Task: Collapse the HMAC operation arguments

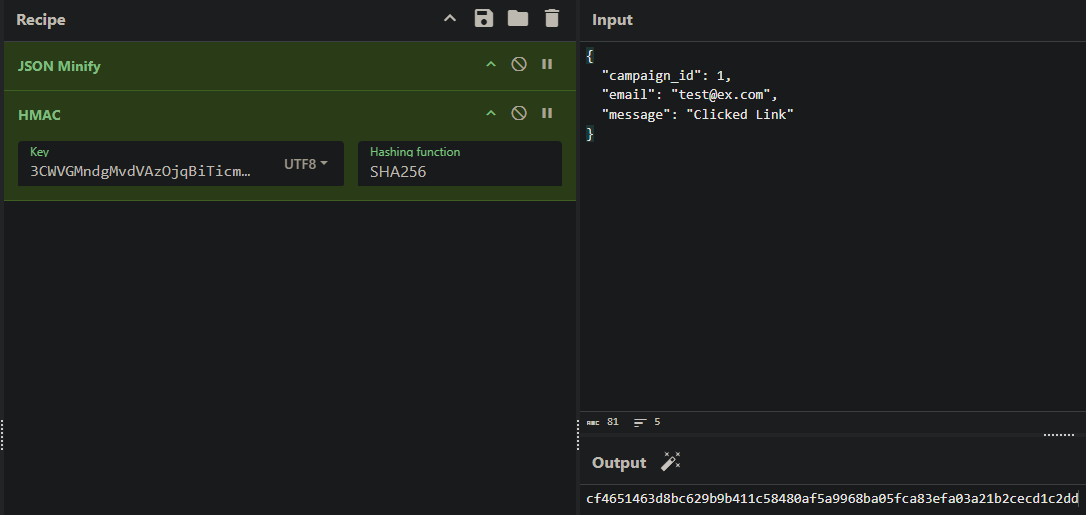Action: click(490, 113)
